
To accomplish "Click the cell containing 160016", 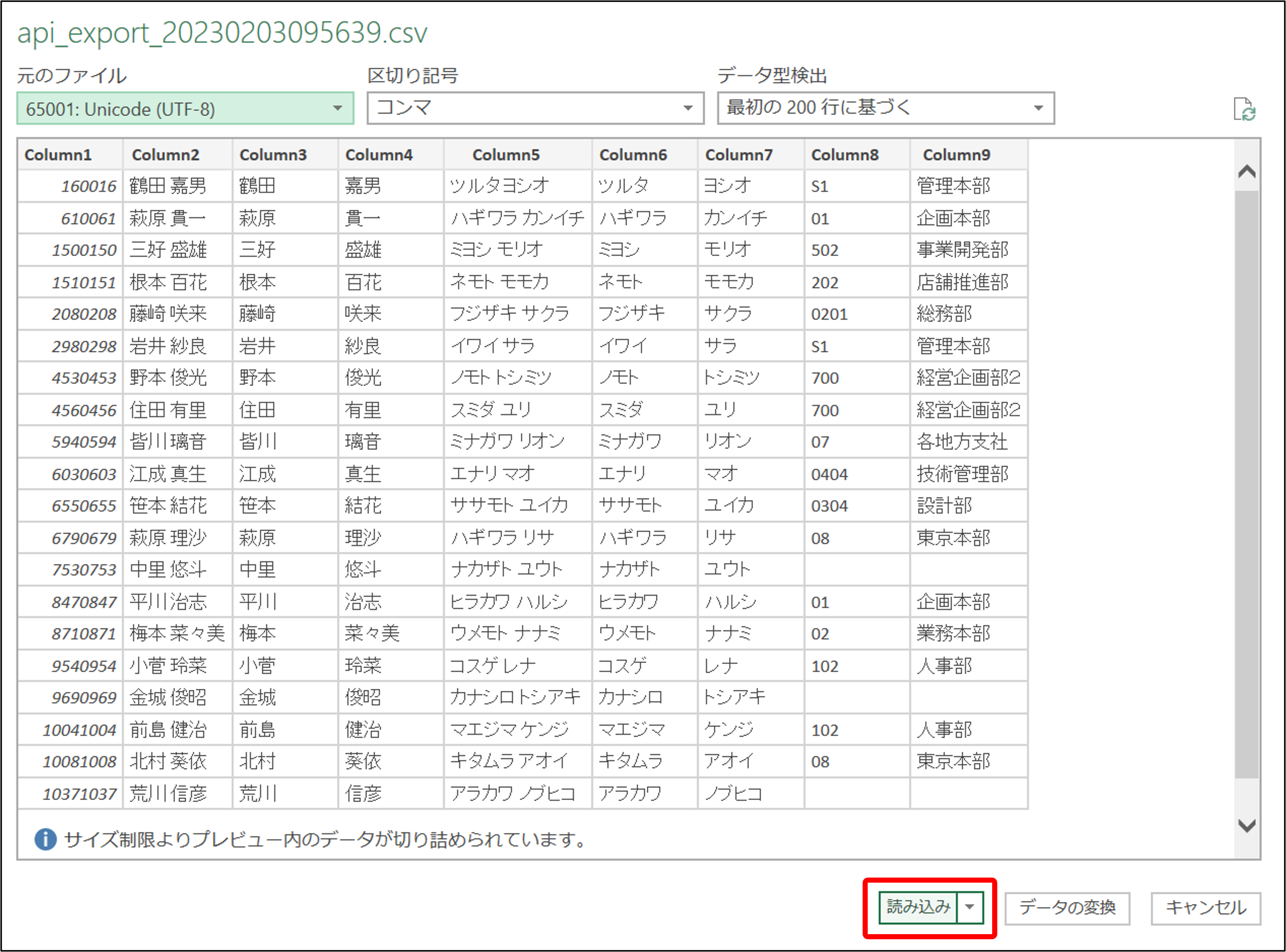I will (88, 186).
